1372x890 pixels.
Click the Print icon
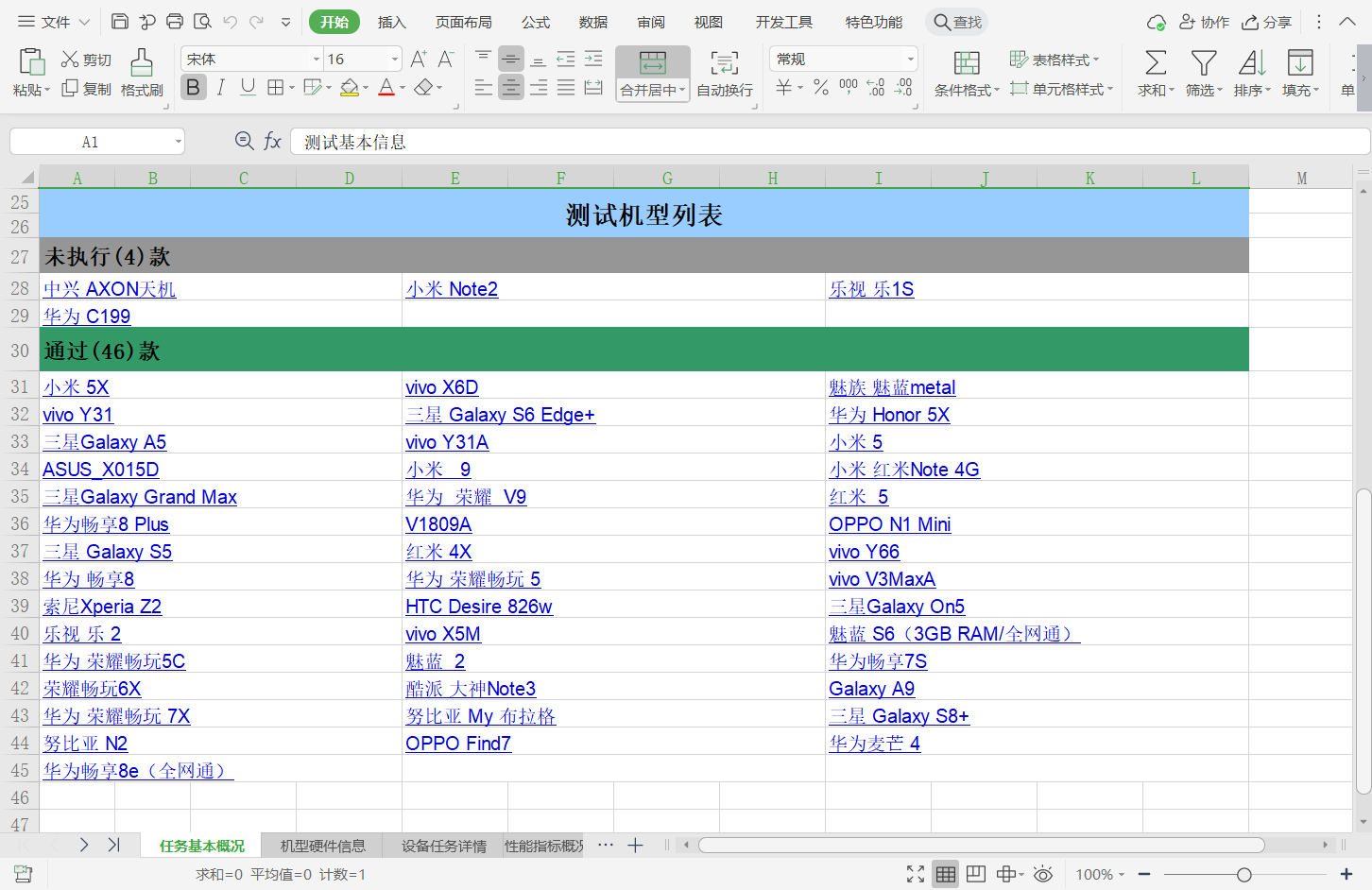pyautogui.click(x=175, y=21)
